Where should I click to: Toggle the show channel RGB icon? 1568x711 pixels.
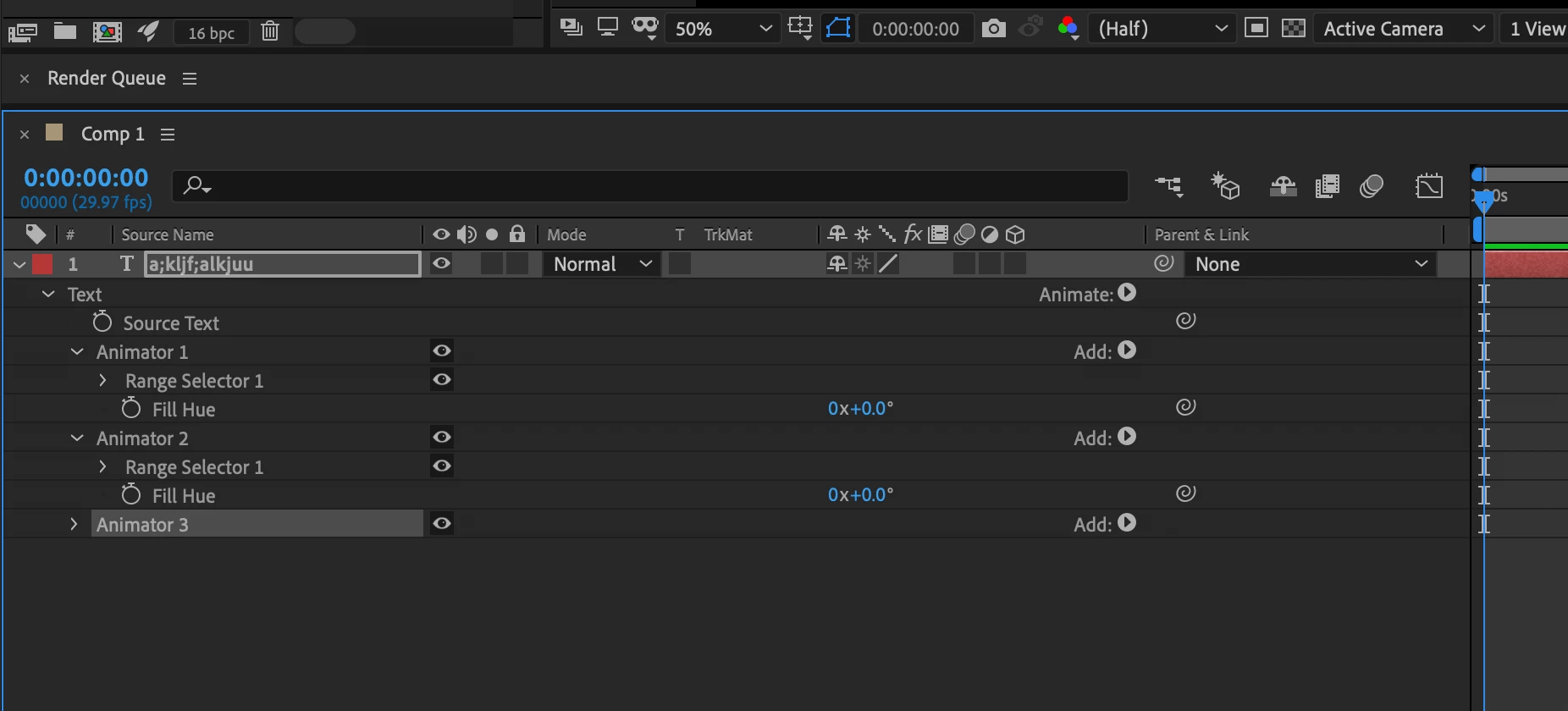(x=1068, y=28)
